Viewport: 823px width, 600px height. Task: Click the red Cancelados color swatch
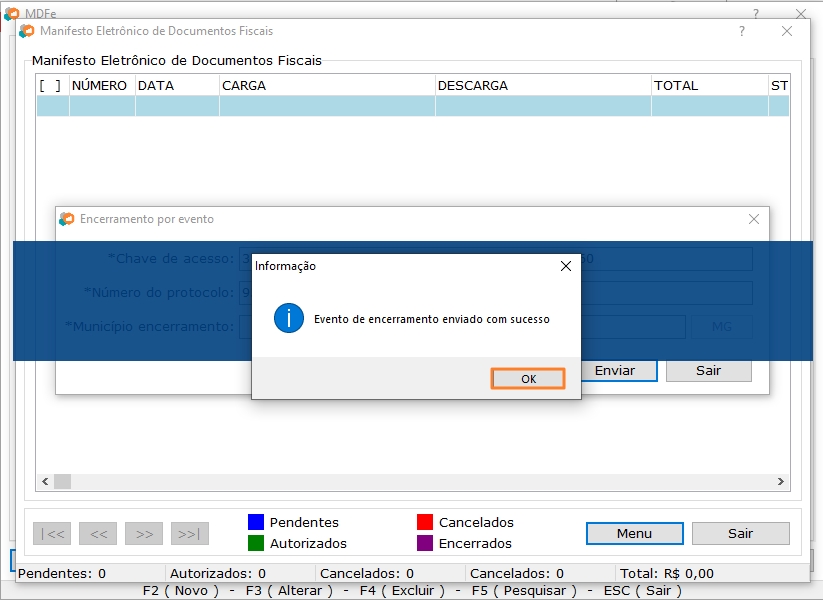pyautogui.click(x=425, y=522)
